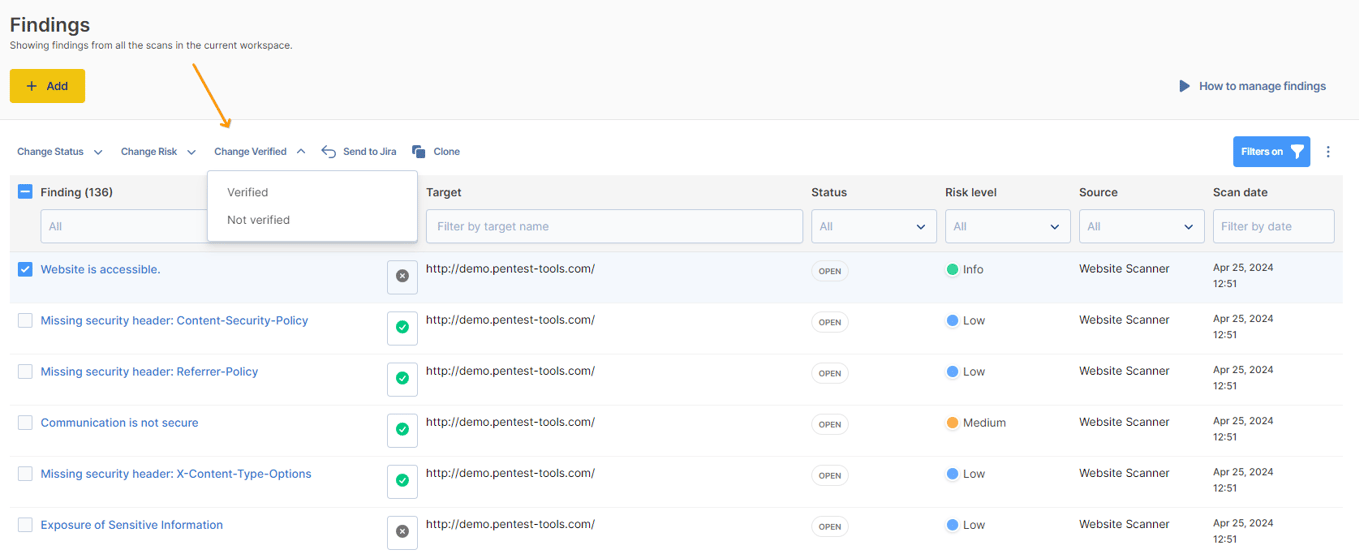Click the Clone icon in toolbar
The height and width of the screenshot is (554, 1368).
[x=419, y=152]
